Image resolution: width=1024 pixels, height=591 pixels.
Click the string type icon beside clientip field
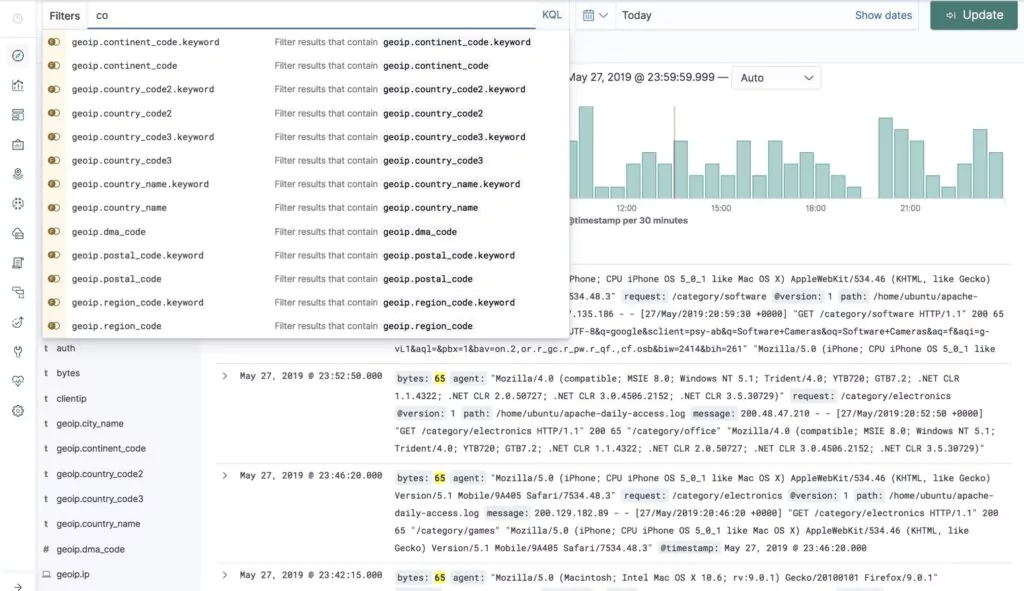[46, 398]
